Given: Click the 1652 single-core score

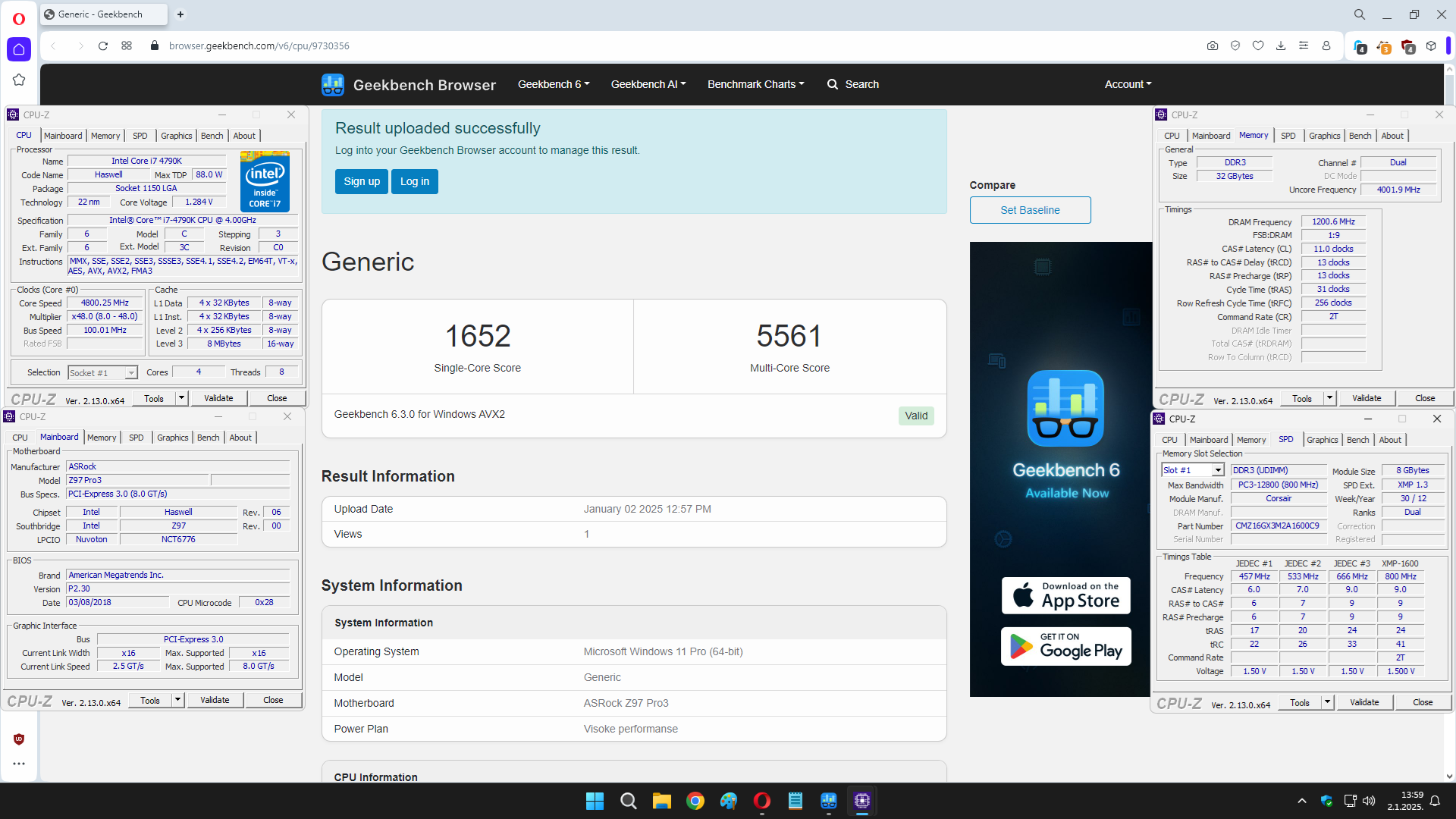Looking at the screenshot, I should (x=478, y=336).
